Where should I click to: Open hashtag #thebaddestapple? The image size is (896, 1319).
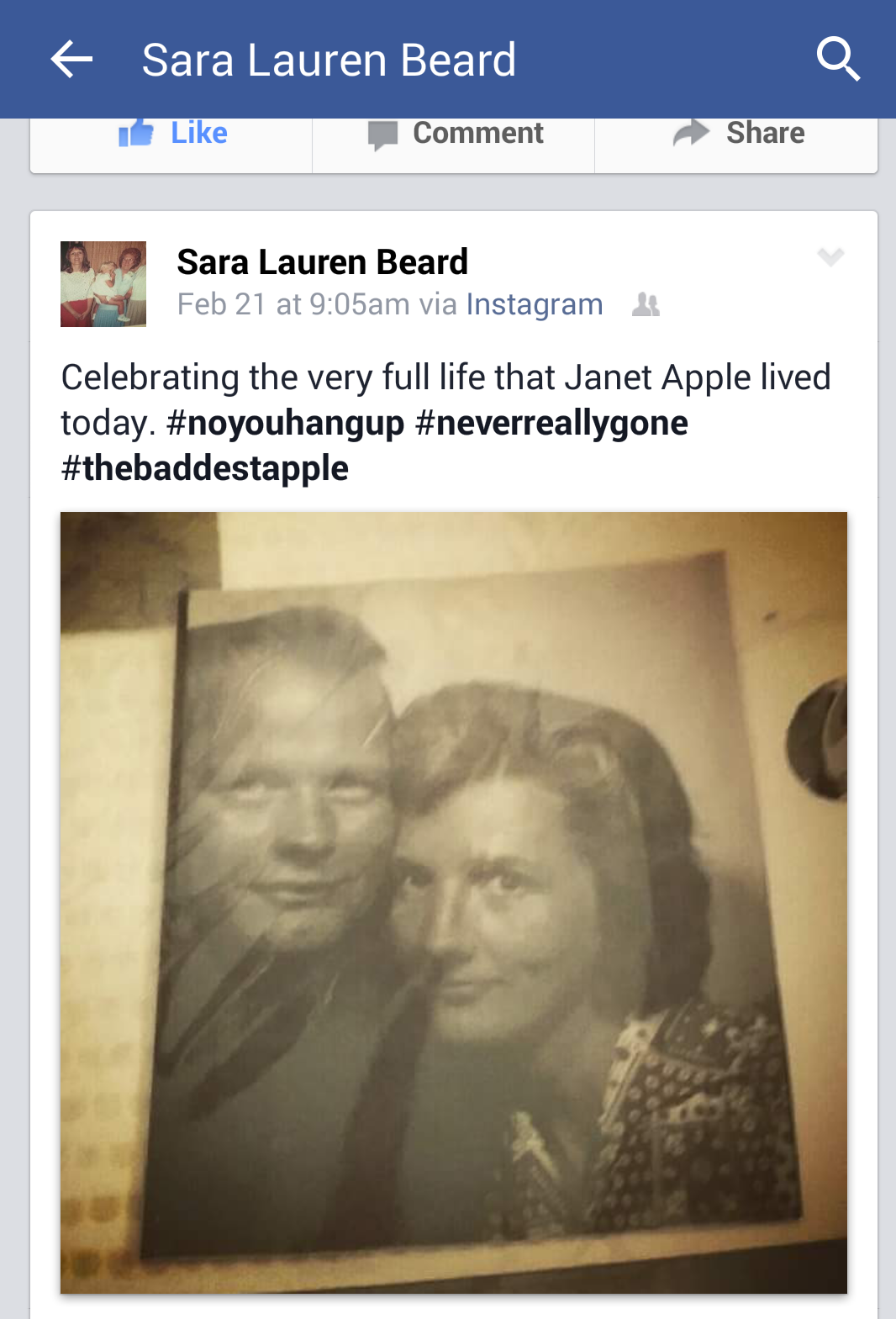point(204,468)
